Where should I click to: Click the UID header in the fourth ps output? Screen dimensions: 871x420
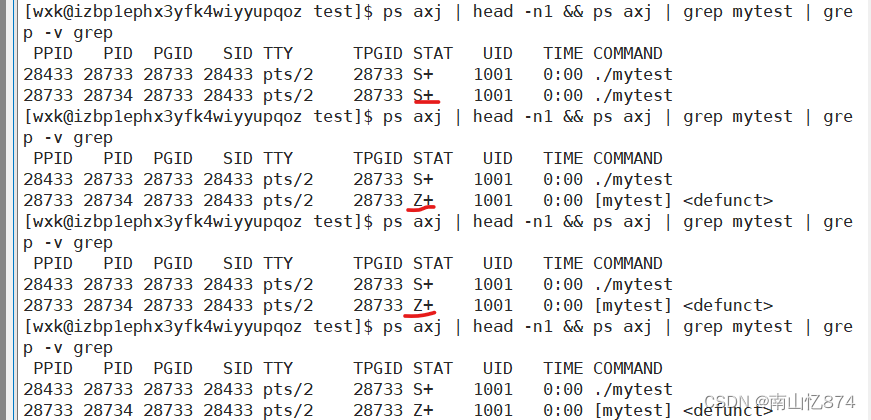coord(498,369)
